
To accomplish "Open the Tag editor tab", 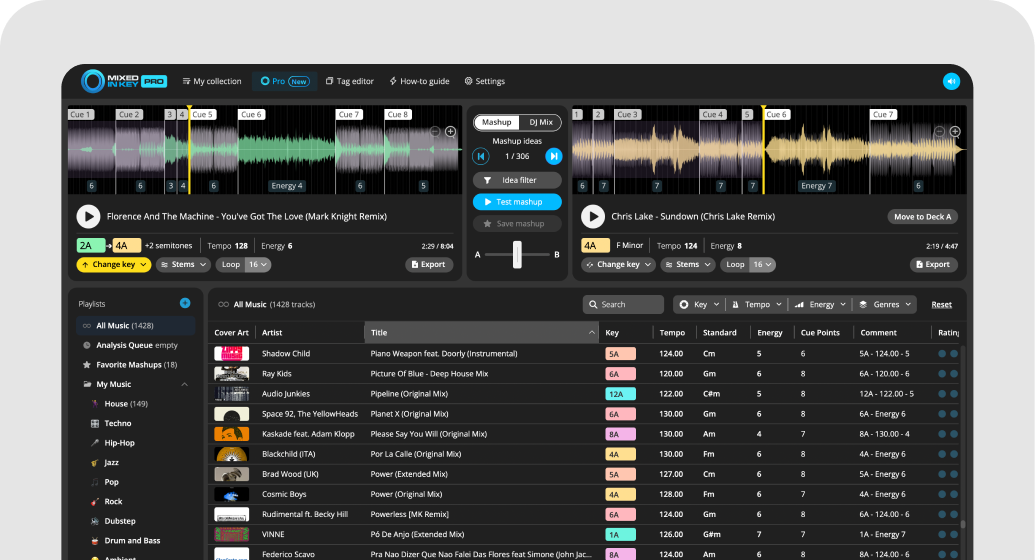I will pyautogui.click(x=350, y=81).
